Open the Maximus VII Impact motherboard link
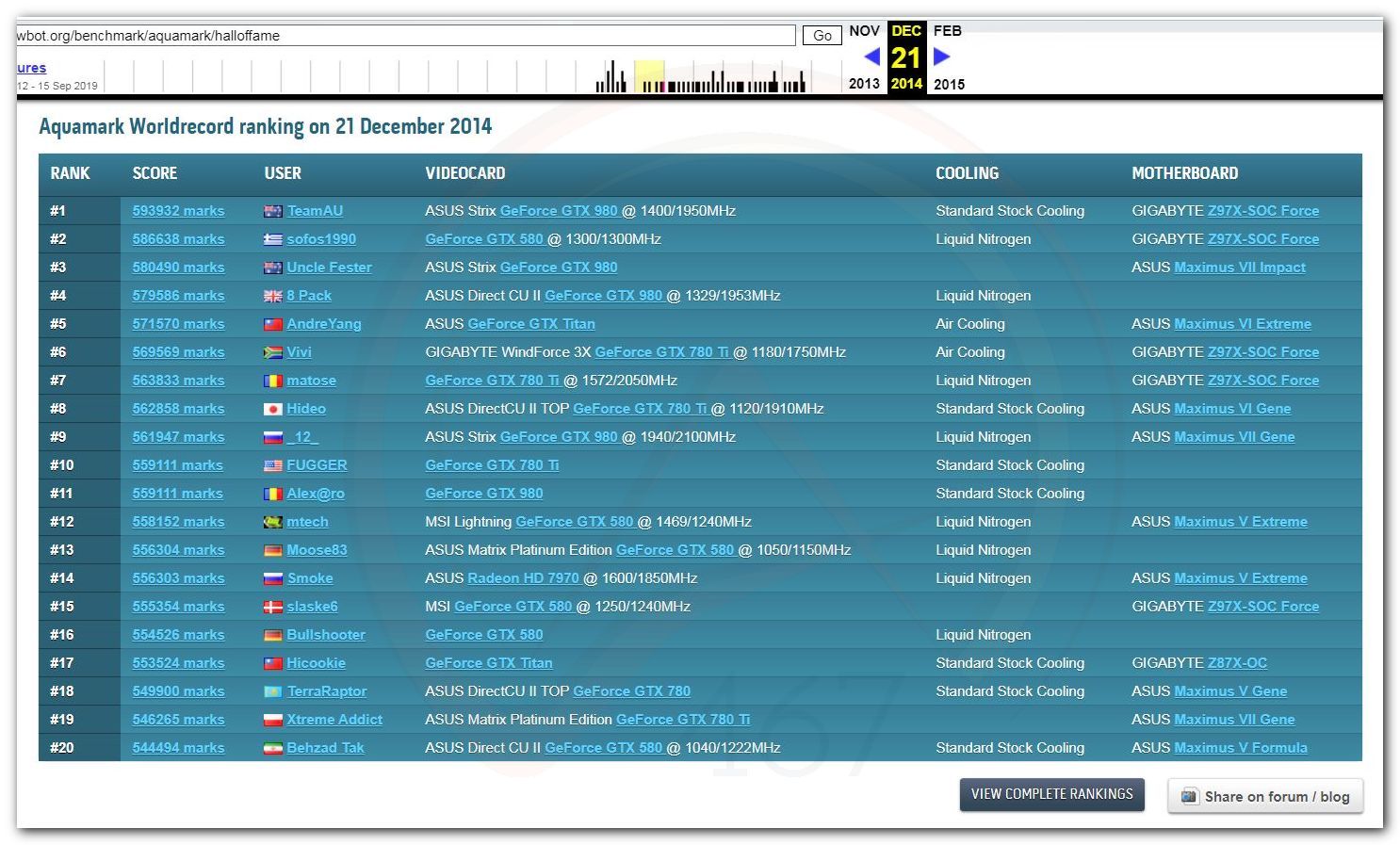Screen dimensions: 1400x845 click(1239, 268)
